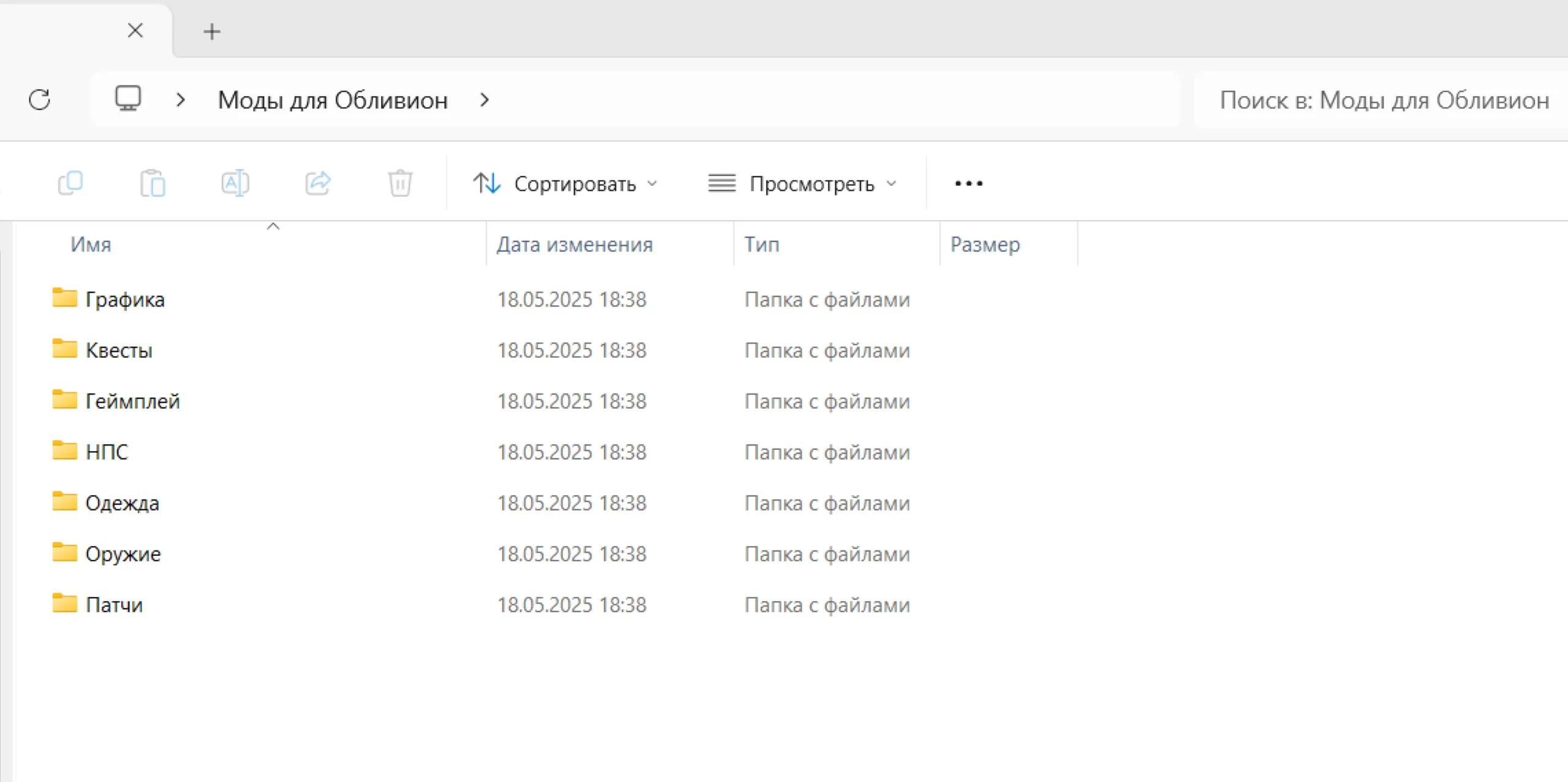Open the three-dots more options menu
Image resolution: width=1568 pixels, height=782 pixels.
(968, 183)
